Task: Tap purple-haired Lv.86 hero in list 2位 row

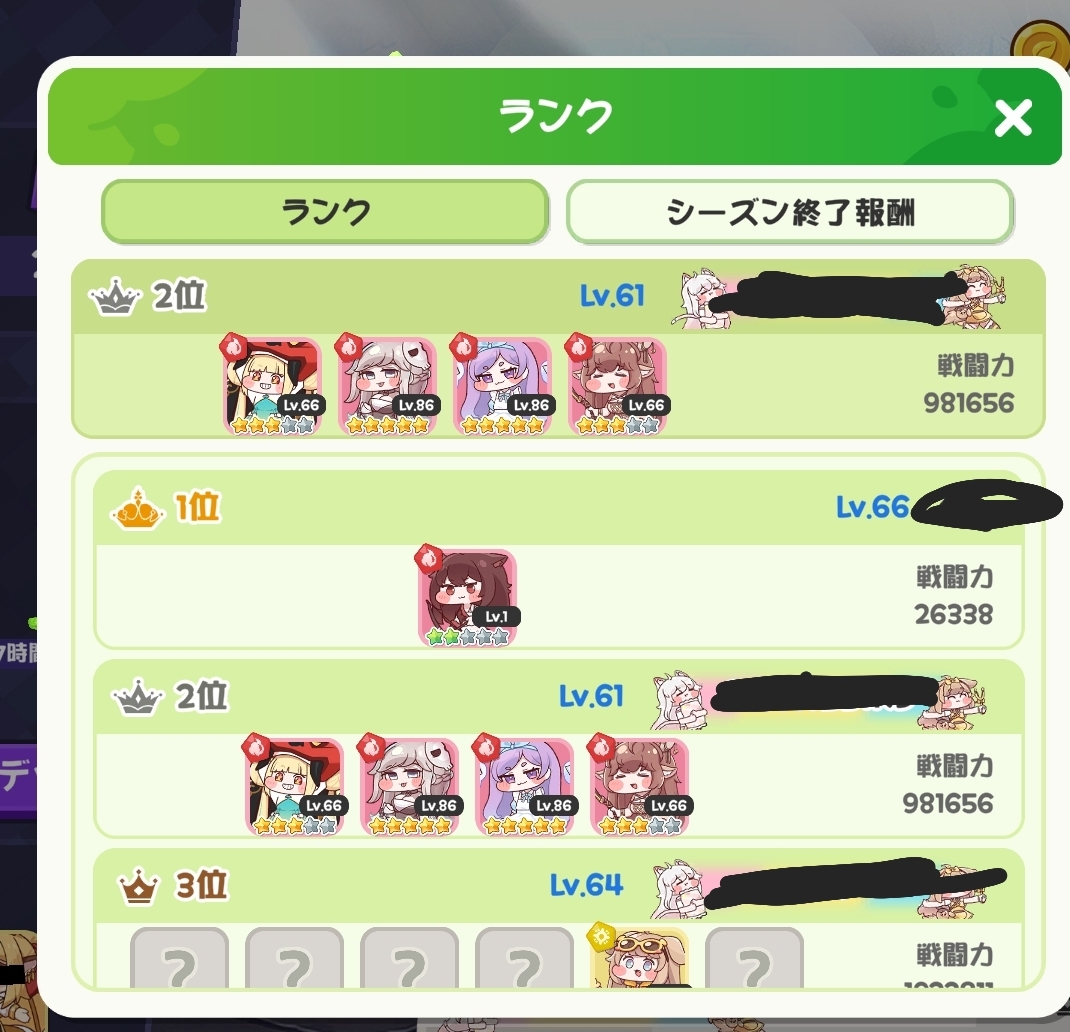Action: pos(524,786)
